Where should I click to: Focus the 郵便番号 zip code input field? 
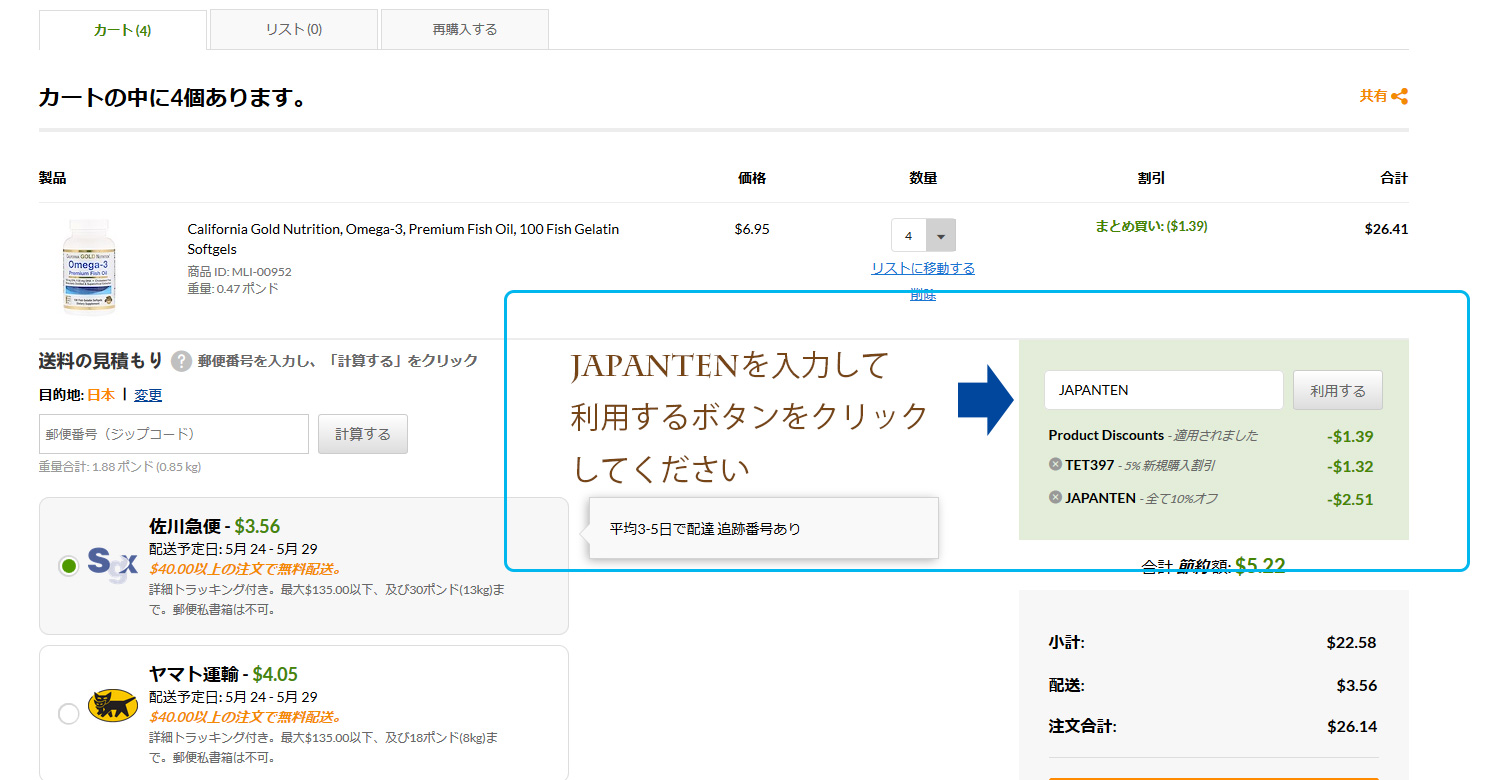click(x=174, y=434)
